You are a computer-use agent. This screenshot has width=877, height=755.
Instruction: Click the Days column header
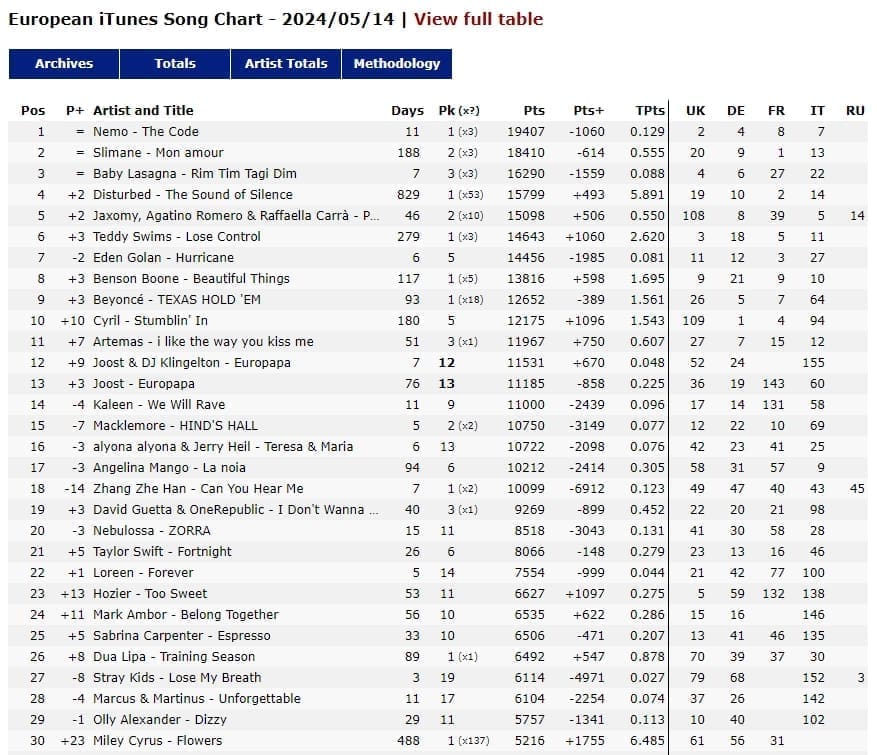[x=407, y=110]
